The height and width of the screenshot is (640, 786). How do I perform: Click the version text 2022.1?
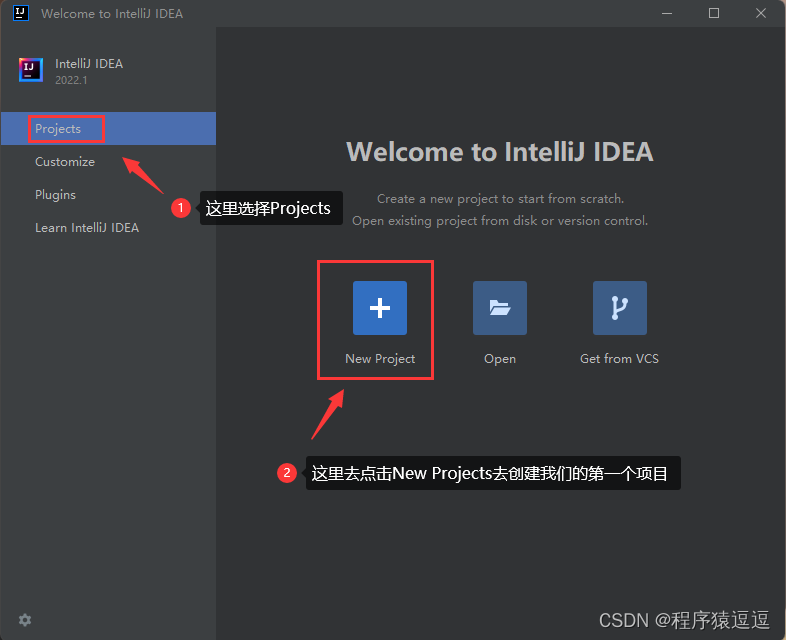(71, 80)
